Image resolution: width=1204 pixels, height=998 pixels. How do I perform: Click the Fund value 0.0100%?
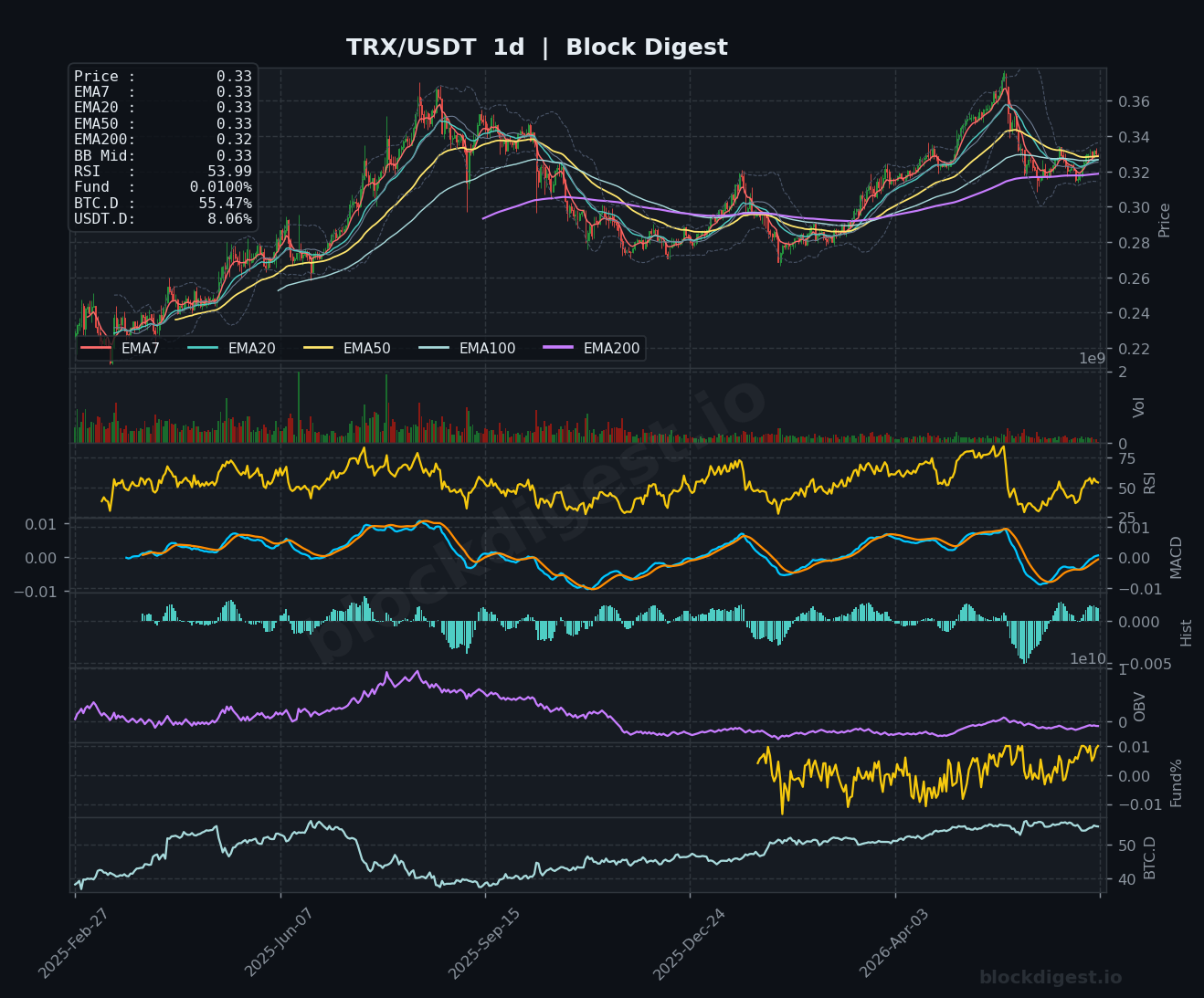(221, 187)
